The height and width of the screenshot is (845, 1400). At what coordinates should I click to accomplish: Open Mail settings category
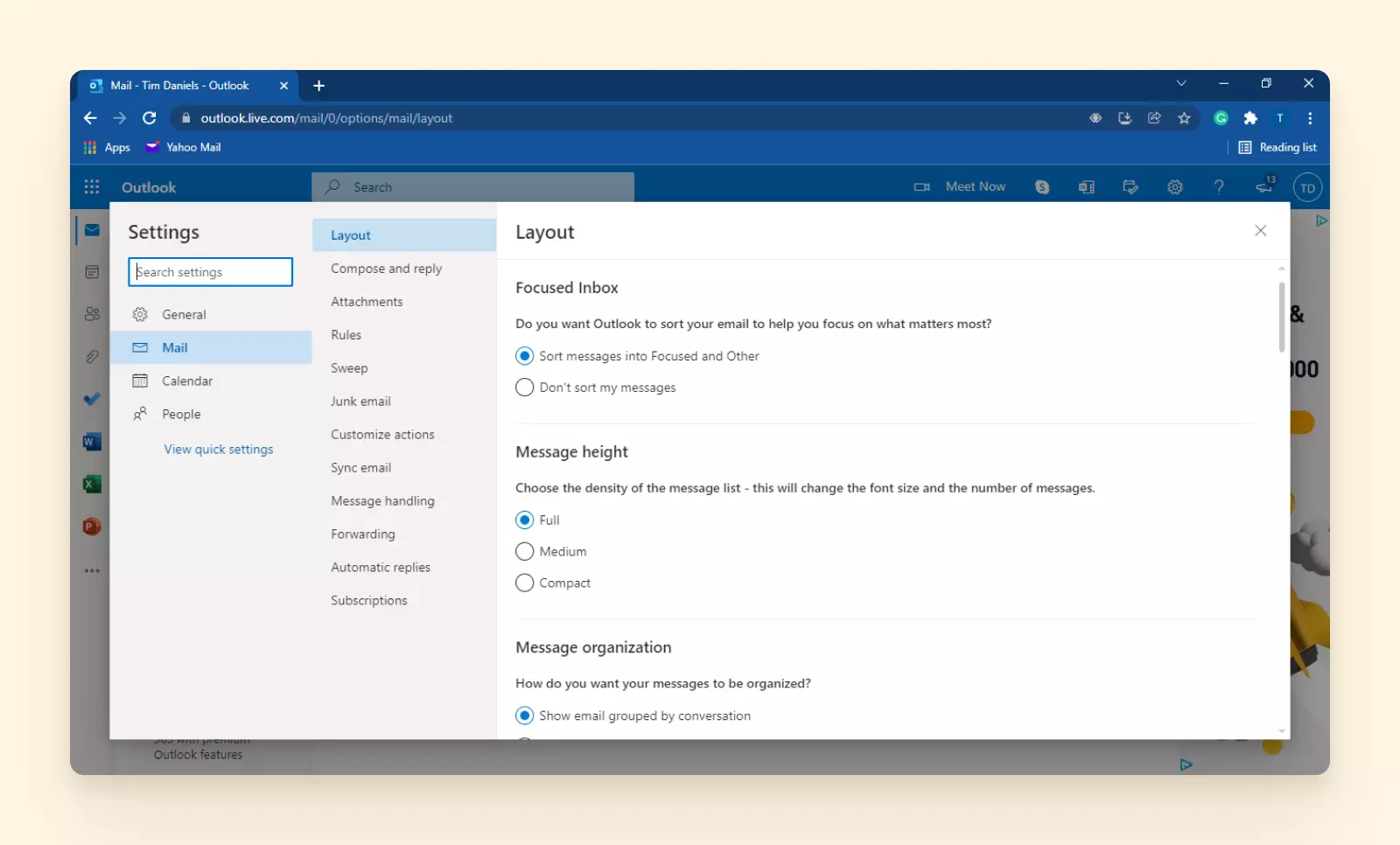click(x=211, y=347)
